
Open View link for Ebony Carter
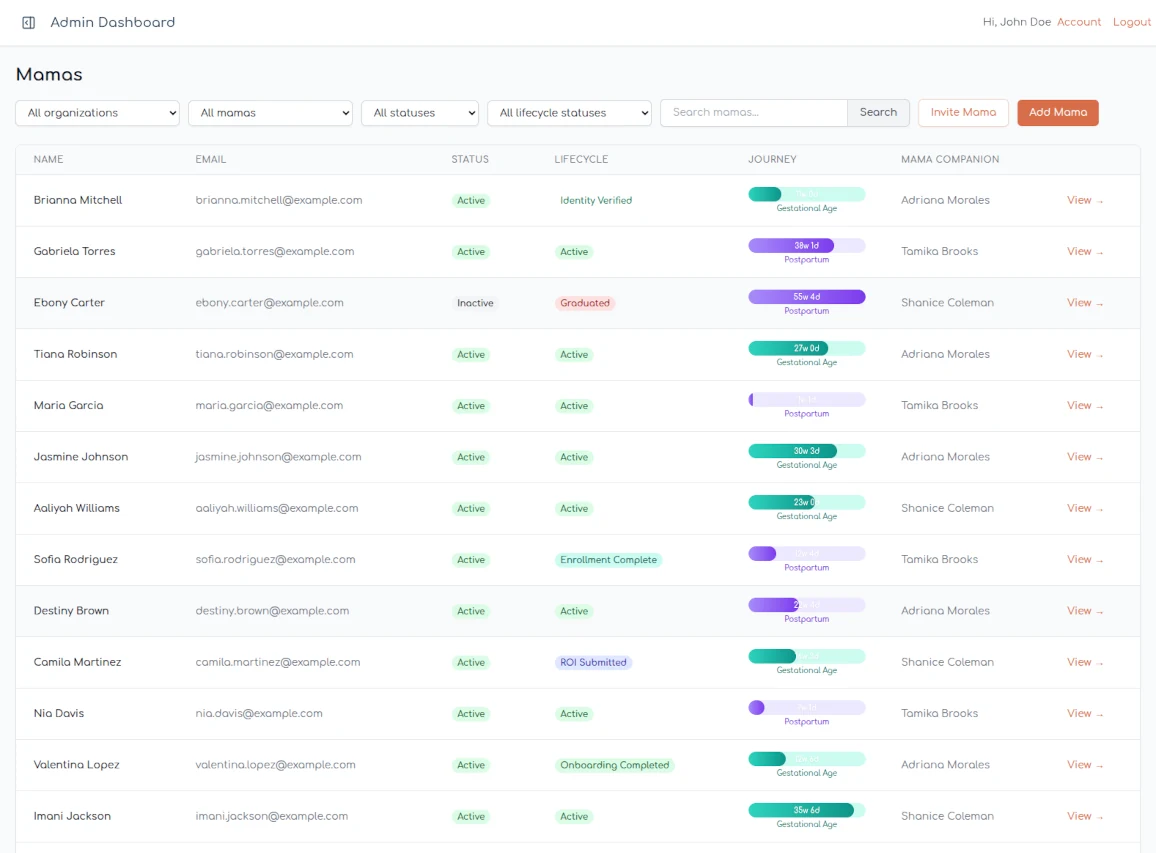[1084, 303]
